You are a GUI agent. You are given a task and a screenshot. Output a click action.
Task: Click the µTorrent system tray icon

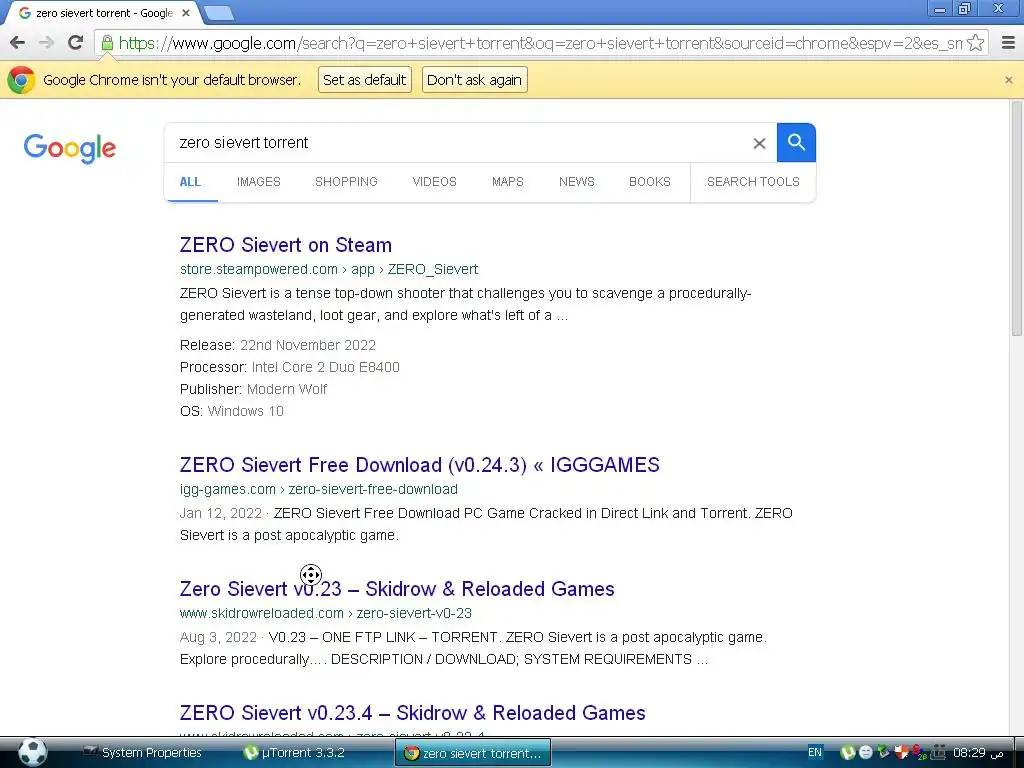848,752
